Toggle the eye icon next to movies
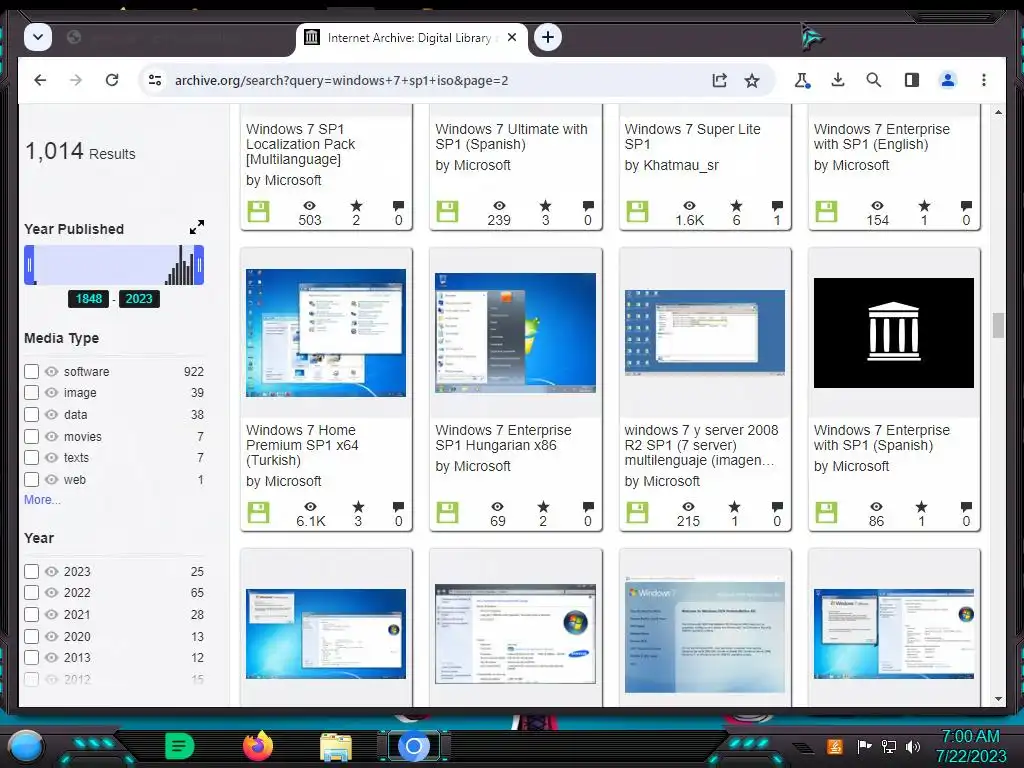 (52, 436)
